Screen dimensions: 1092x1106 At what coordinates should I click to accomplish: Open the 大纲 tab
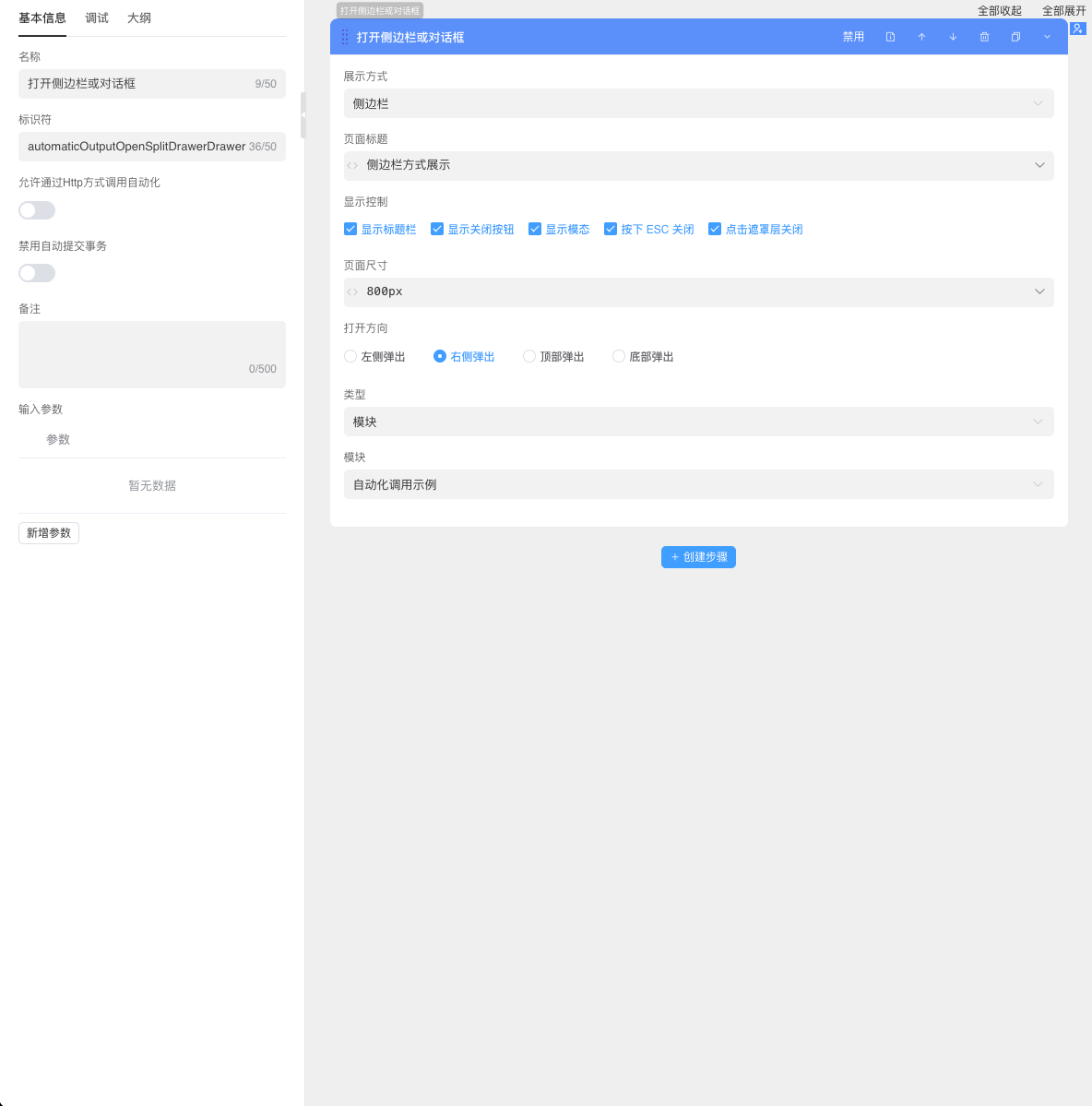tap(139, 18)
